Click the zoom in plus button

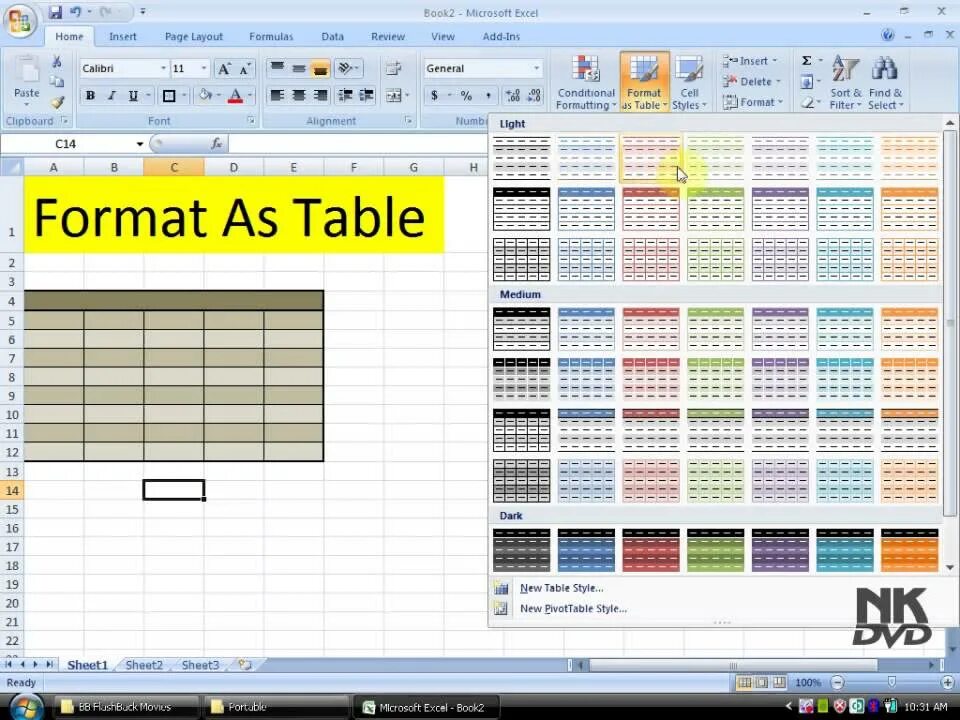pyautogui.click(x=947, y=683)
